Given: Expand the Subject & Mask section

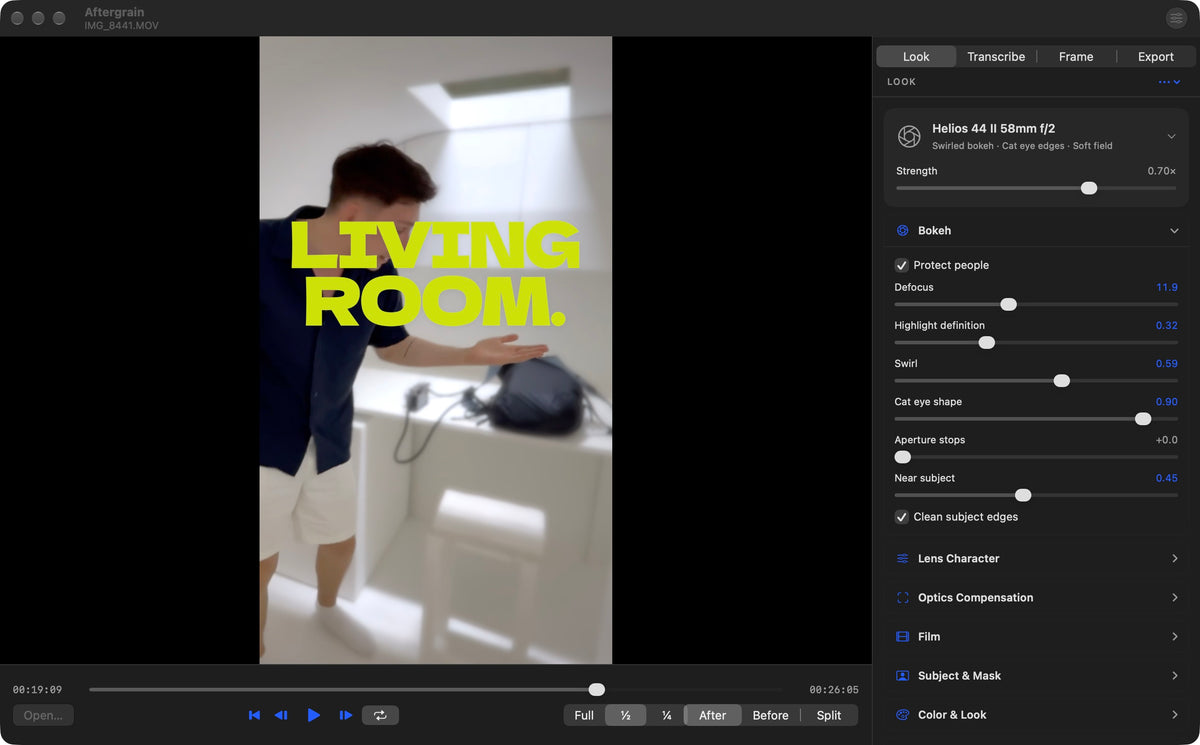Looking at the screenshot, I should (x=1174, y=676).
